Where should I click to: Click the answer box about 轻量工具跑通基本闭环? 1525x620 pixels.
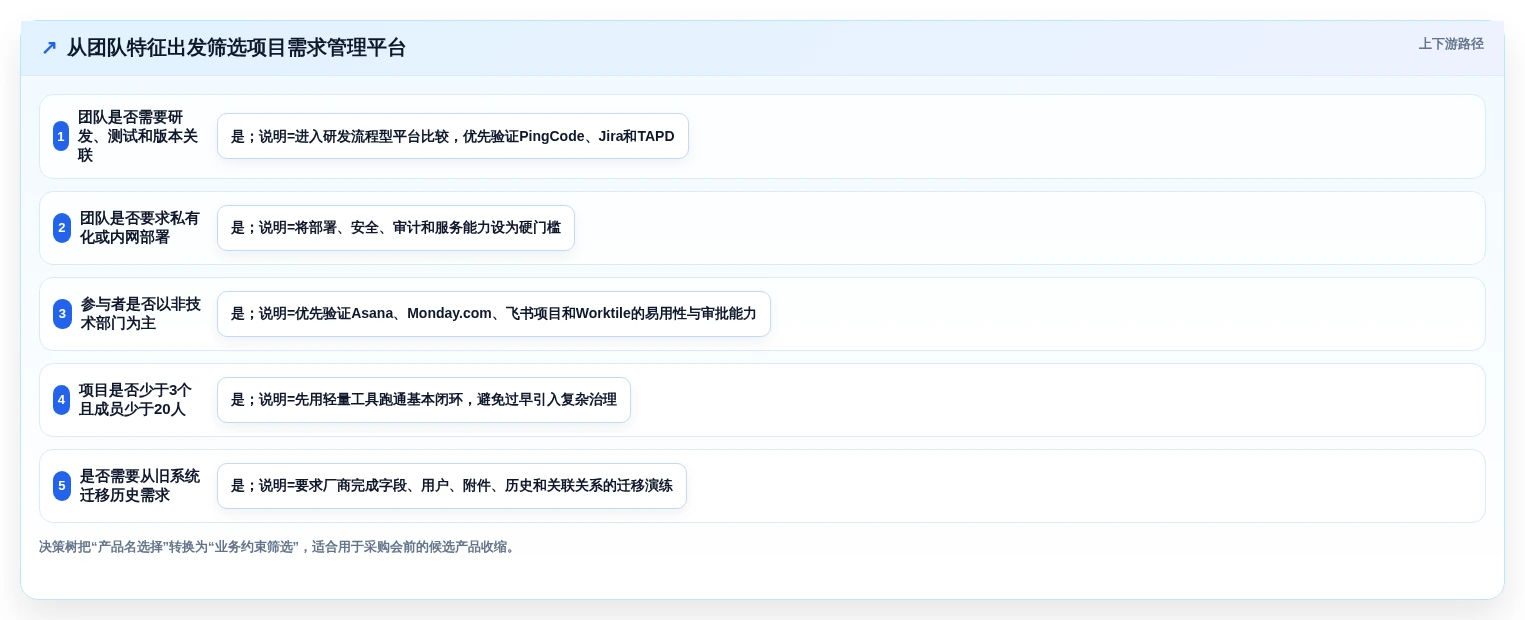point(424,400)
